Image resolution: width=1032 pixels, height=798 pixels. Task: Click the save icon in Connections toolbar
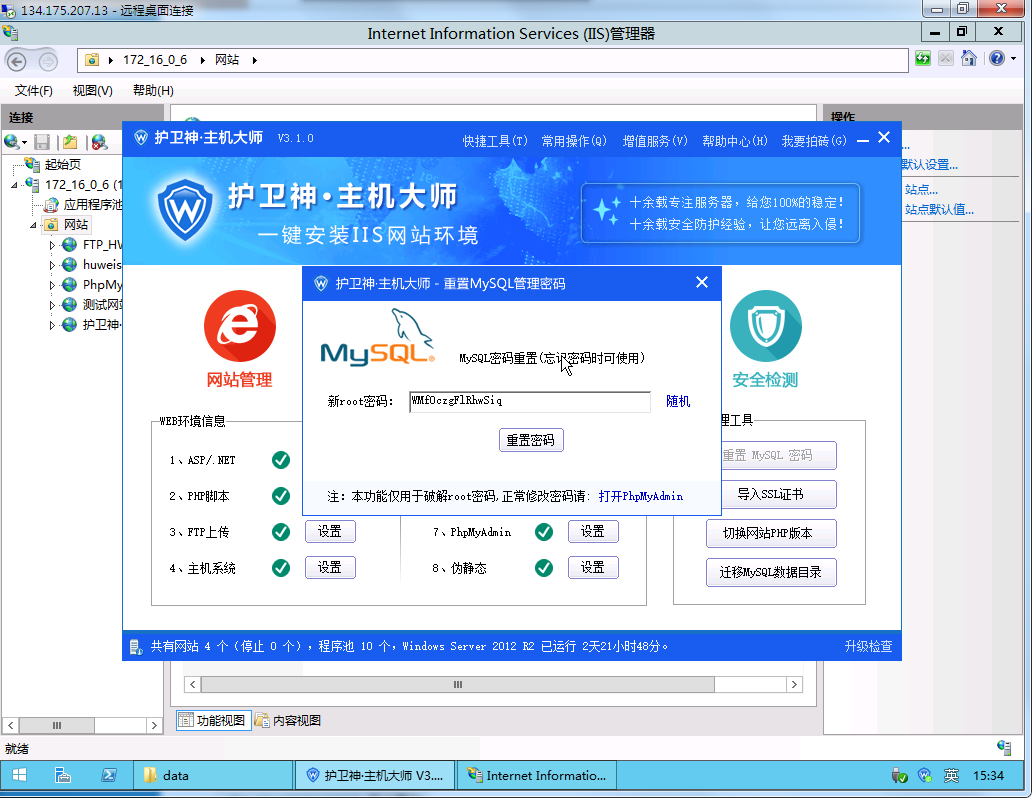pyautogui.click(x=42, y=142)
